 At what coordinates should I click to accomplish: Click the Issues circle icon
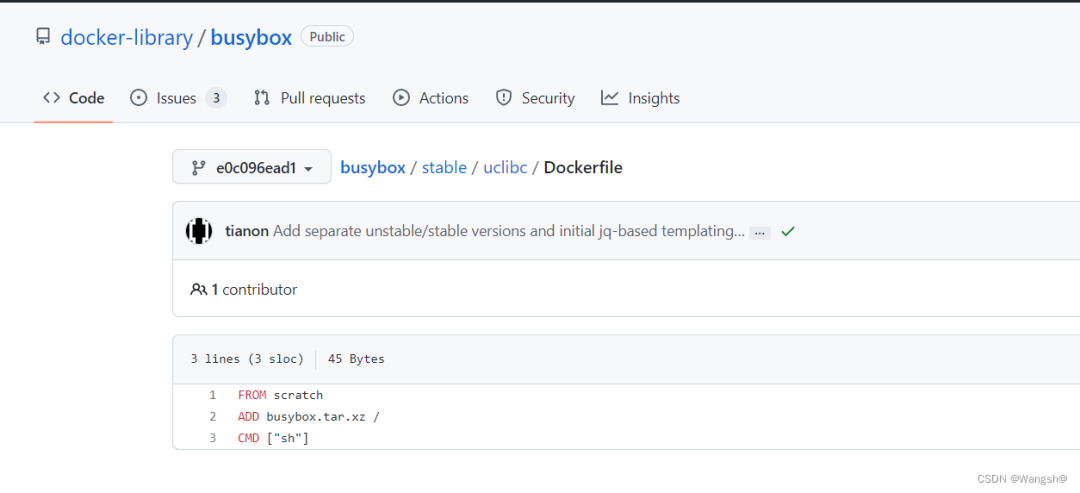tap(138, 98)
